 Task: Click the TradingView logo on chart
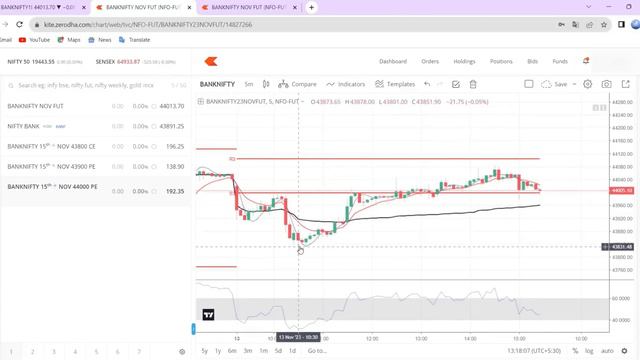click(x=208, y=314)
